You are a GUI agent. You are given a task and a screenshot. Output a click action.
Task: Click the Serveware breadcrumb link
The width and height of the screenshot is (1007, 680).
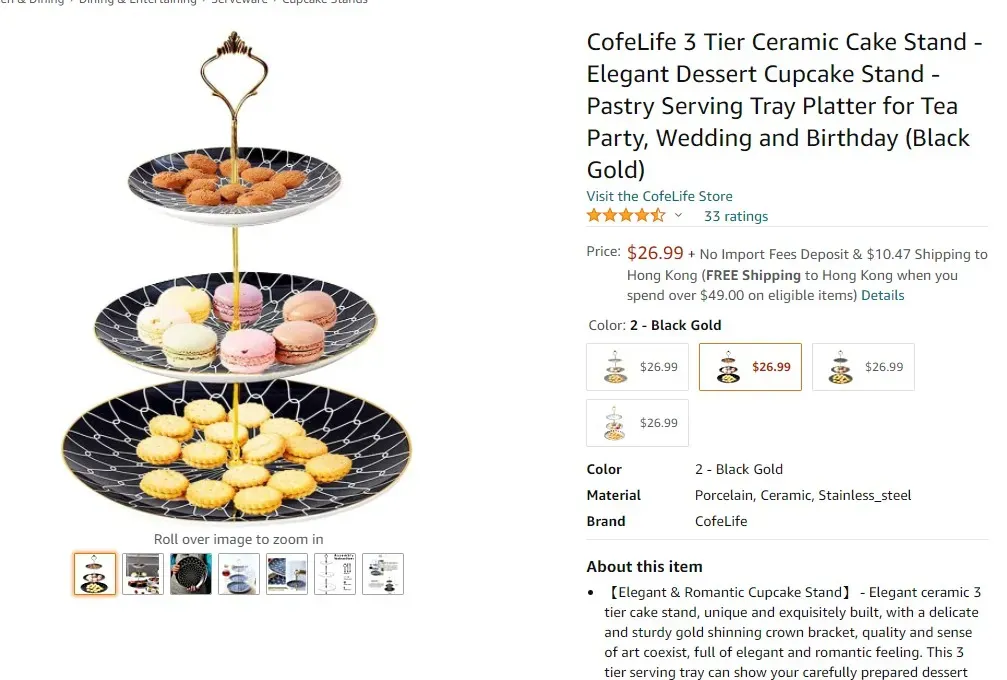coord(239,2)
